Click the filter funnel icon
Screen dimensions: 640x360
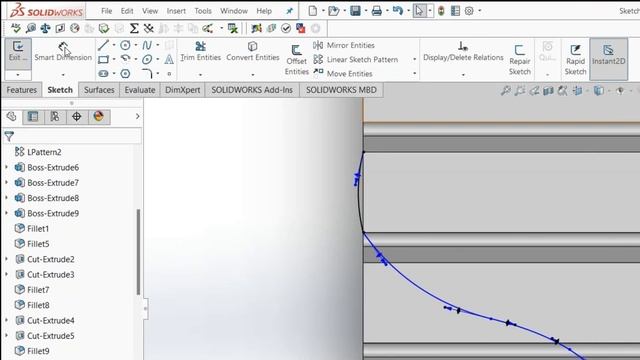click(9, 136)
